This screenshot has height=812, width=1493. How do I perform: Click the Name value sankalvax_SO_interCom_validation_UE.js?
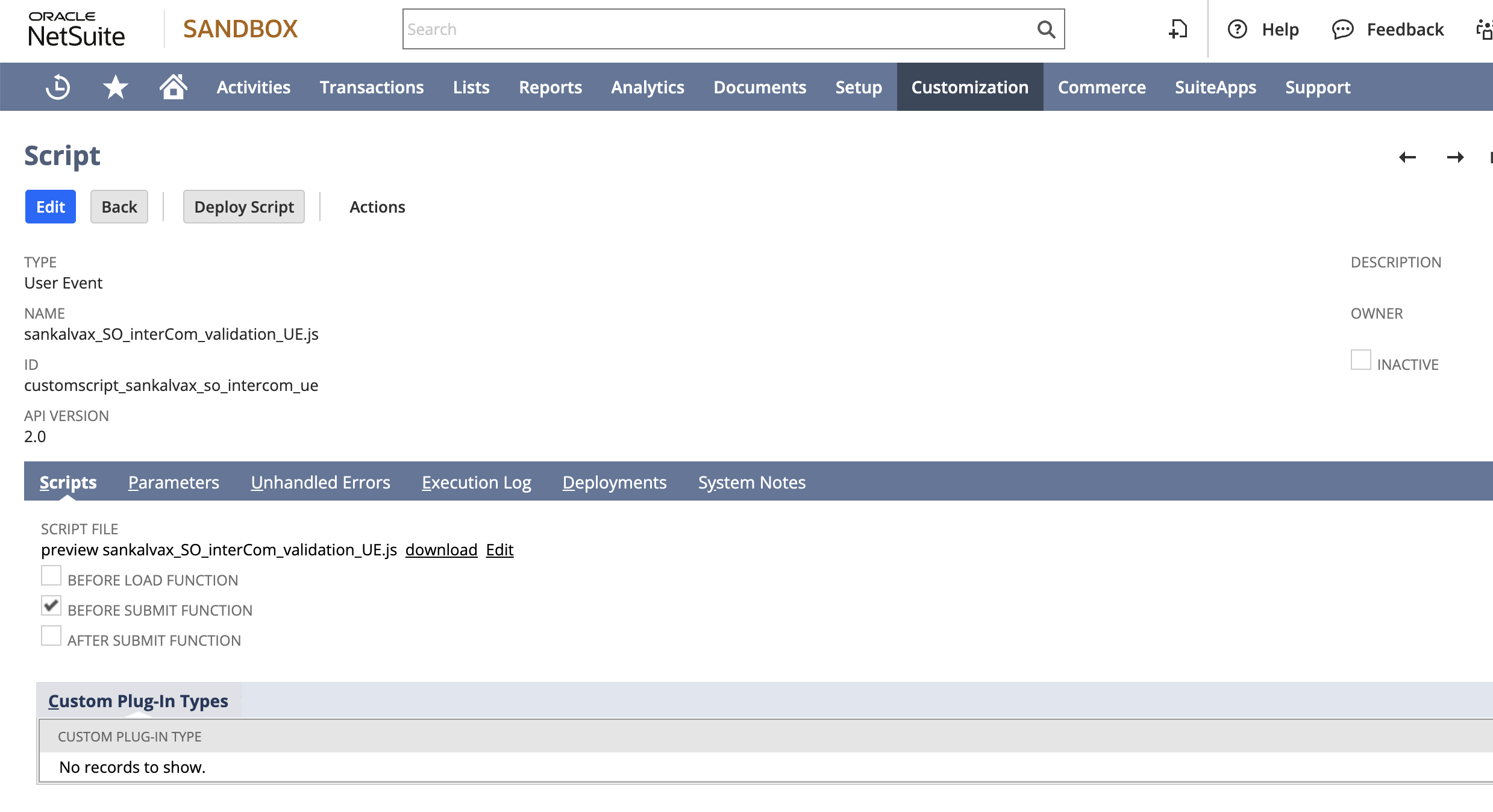[x=171, y=334]
